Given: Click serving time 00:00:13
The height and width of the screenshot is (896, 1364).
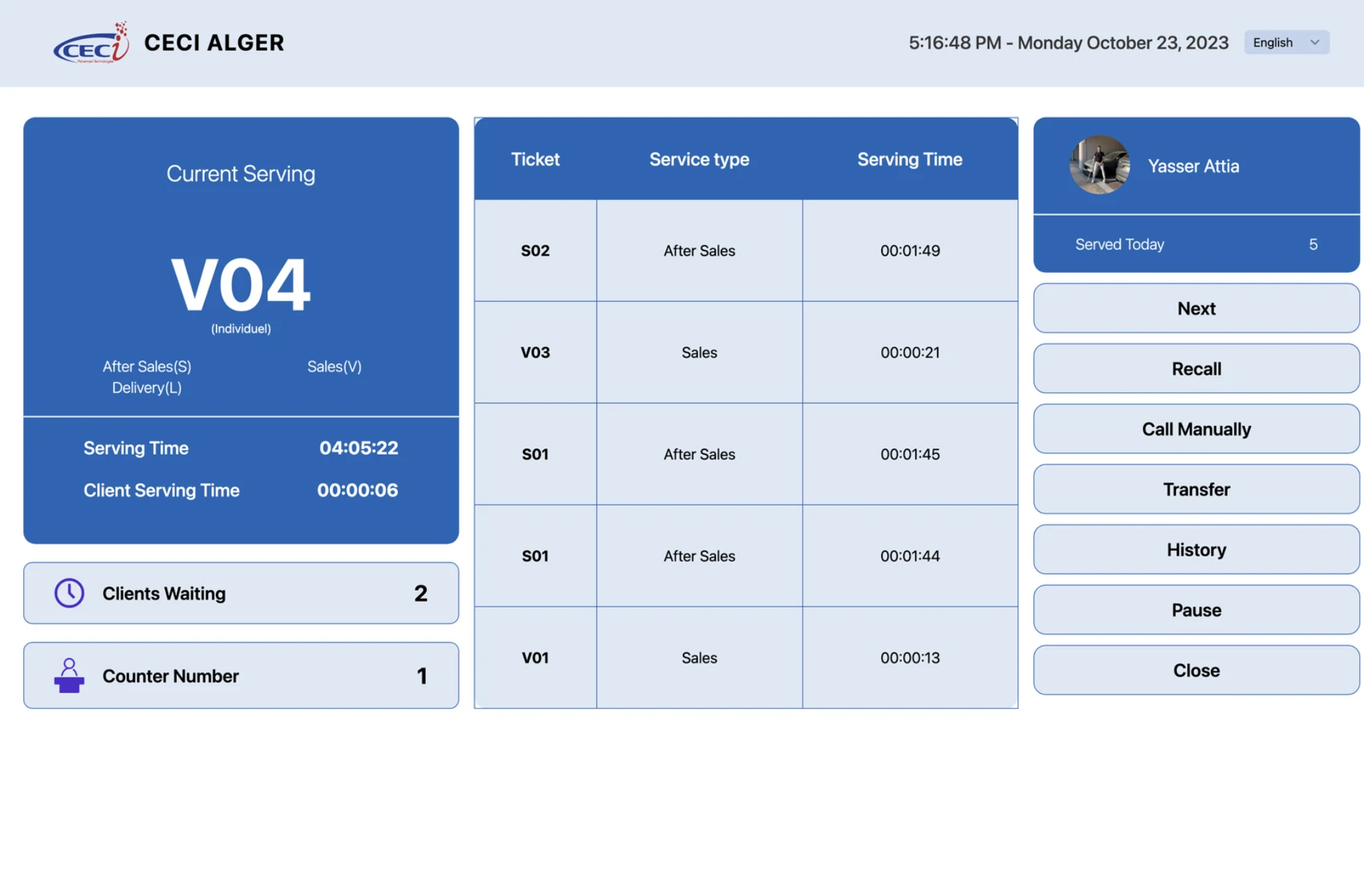Looking at the screenshot, I should pyautogui.click(x=910, y=658).
